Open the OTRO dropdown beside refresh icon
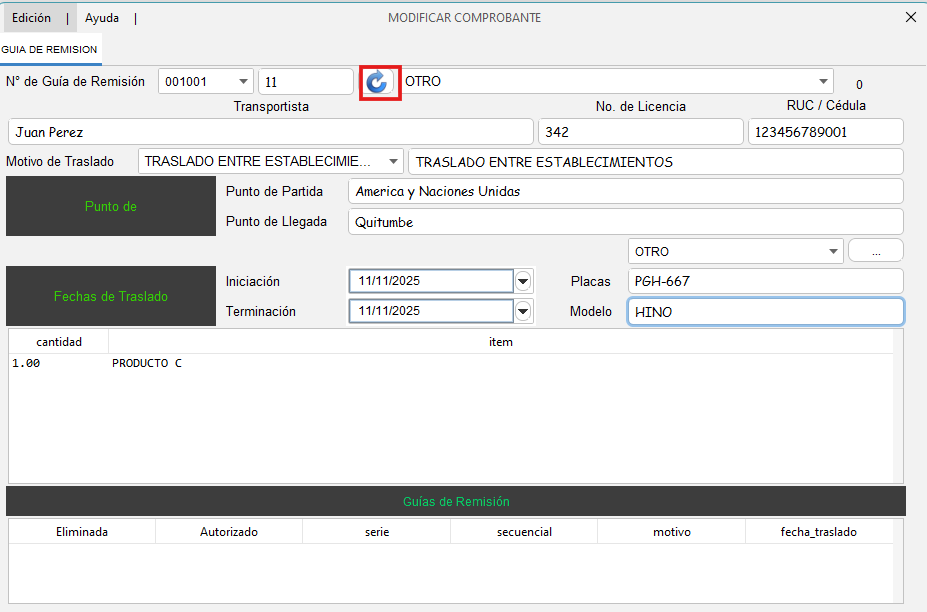 point(823,82)
